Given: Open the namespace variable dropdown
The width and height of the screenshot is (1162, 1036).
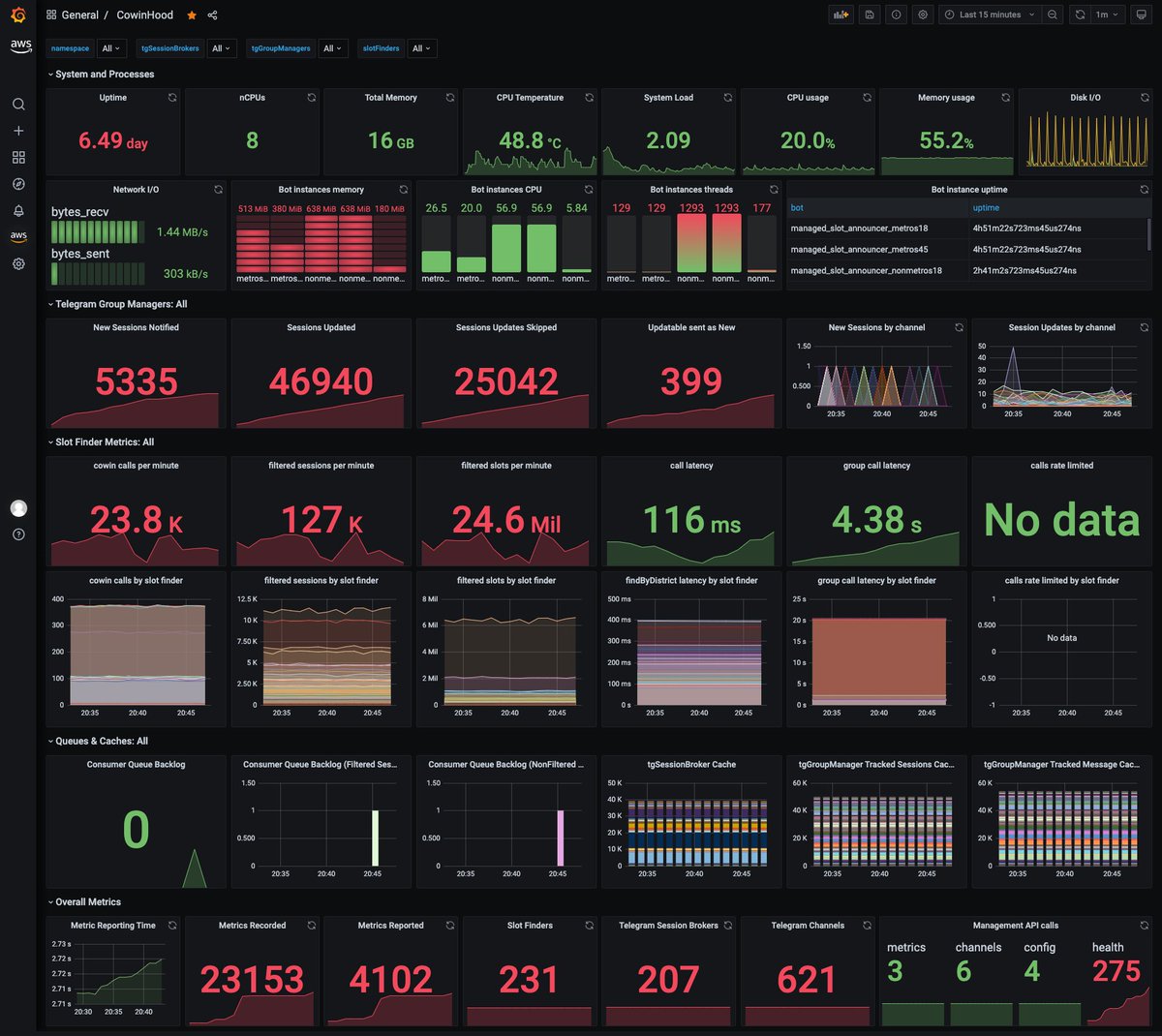Looking at the screenshot, I should [x=111, y=48].
